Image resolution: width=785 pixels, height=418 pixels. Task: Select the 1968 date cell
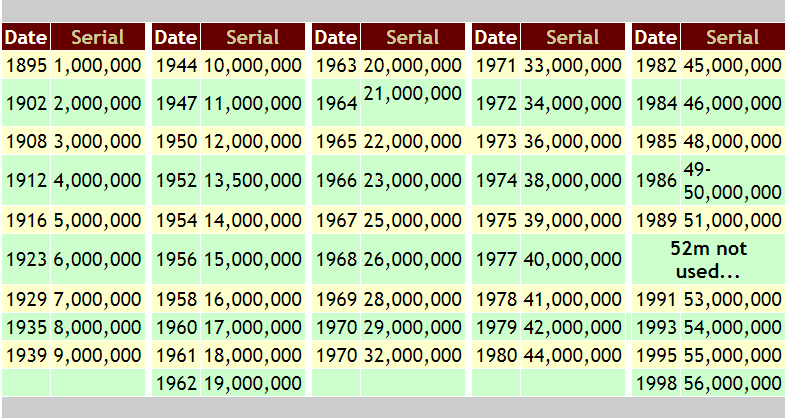pyautogui.click(x=336, y=259)
